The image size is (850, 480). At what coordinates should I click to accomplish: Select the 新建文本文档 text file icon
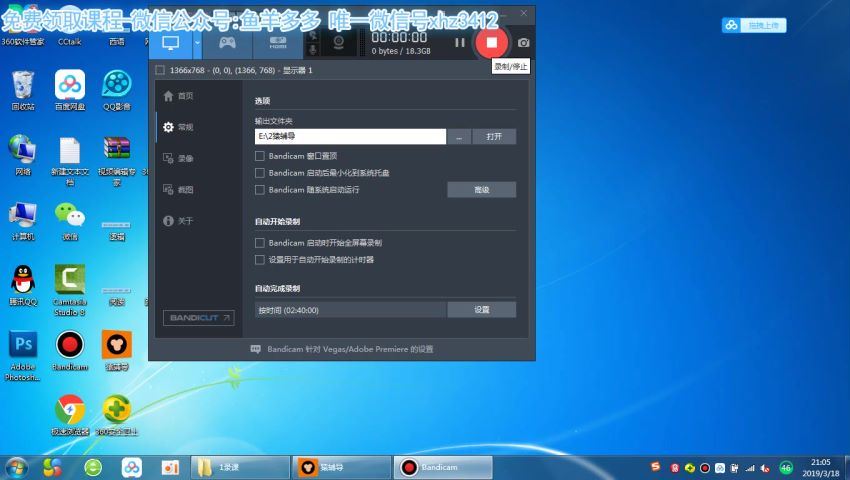click(70, 161)
